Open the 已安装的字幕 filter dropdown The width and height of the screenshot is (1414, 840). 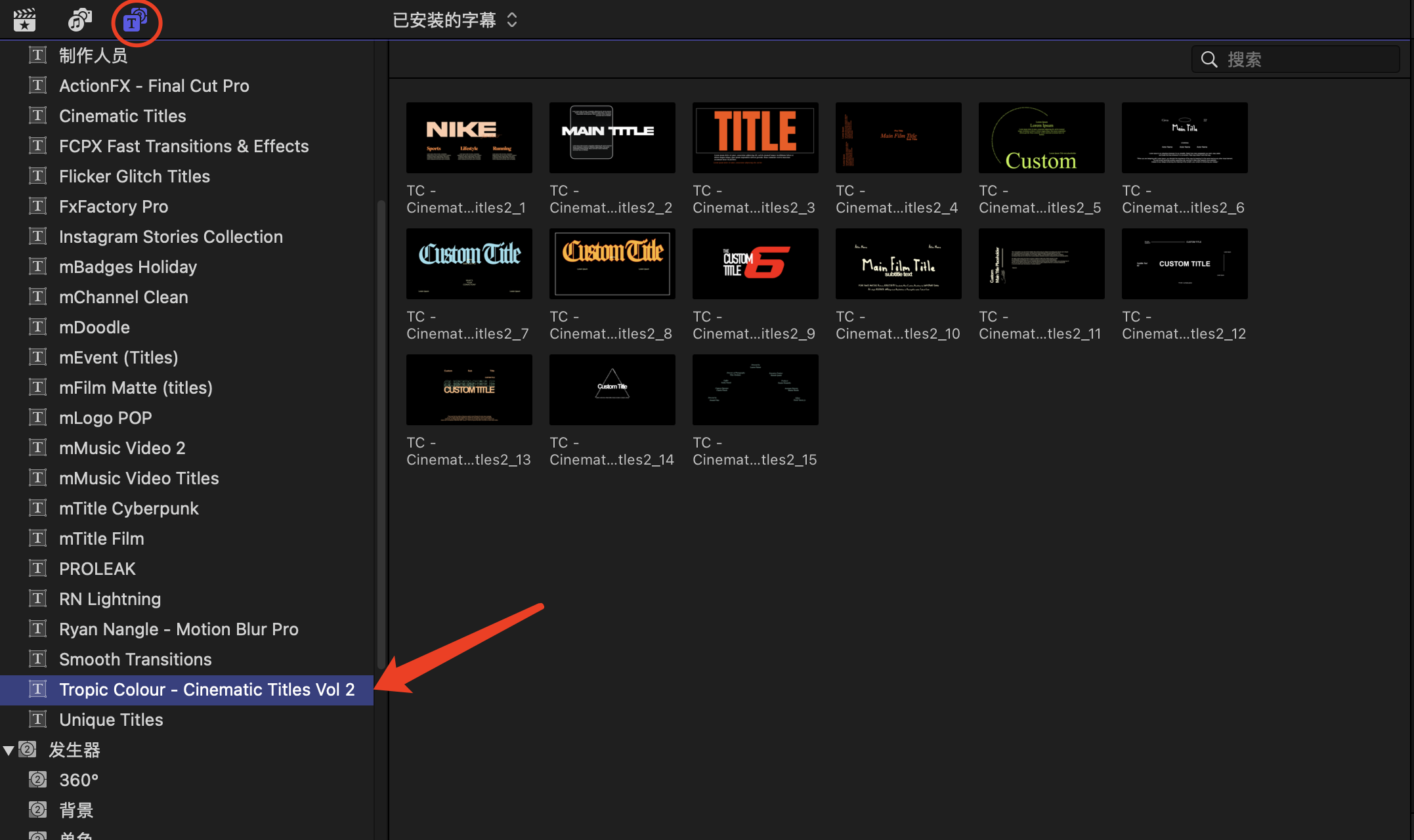(x=456, y=20)
